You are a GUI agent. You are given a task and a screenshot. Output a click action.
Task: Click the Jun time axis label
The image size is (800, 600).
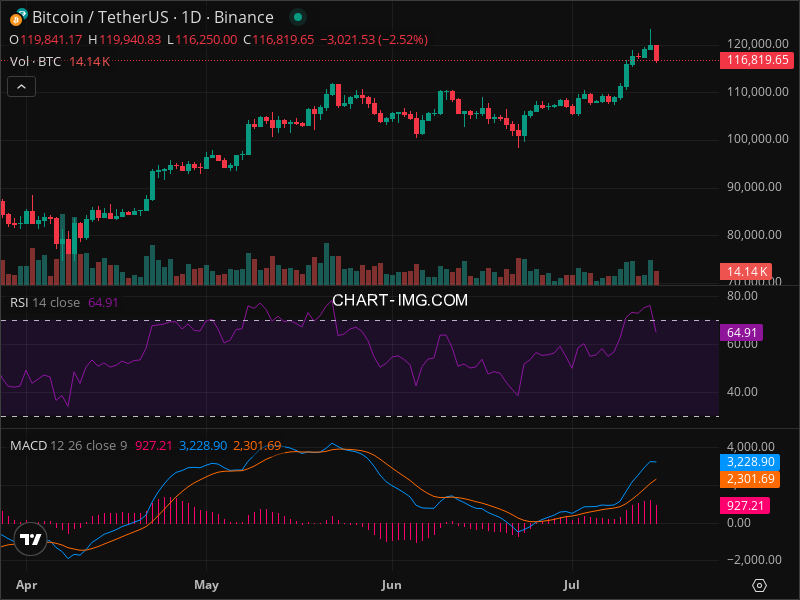[x=391, y=585]
